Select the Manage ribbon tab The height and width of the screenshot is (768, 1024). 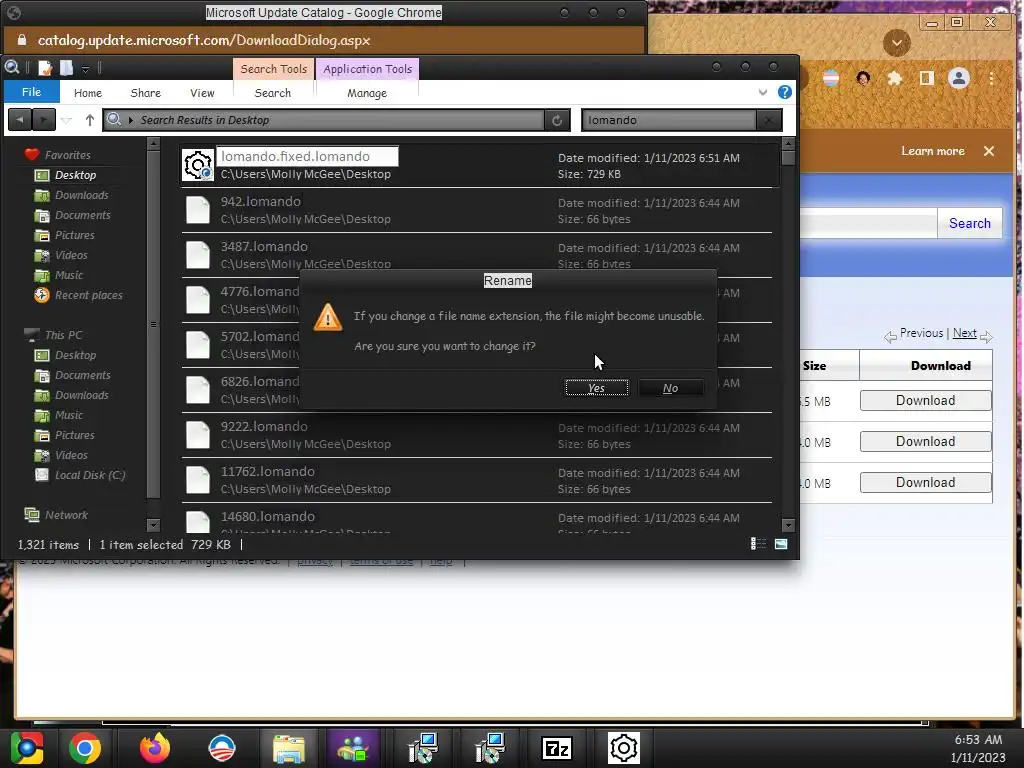pos(366,93)
